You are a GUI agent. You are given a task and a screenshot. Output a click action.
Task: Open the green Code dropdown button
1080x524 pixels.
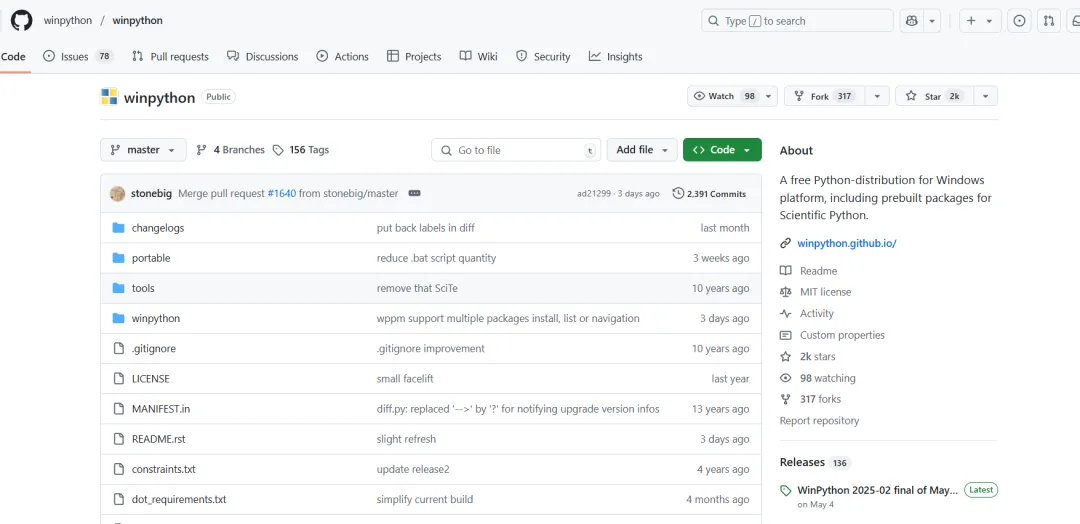[x=723, y=149]
